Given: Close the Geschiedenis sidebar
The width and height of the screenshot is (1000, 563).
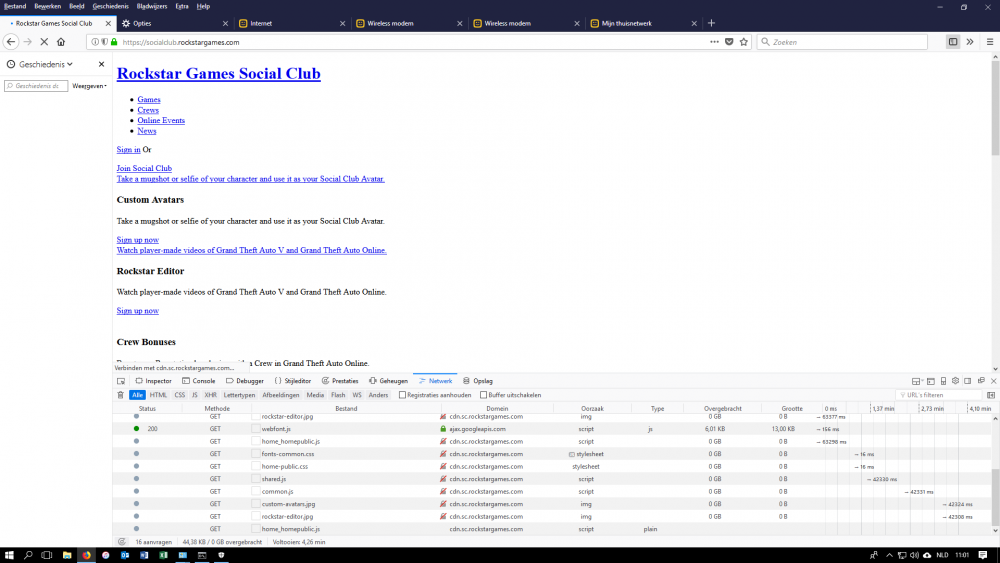Looking at the screenshot, I should point(101,64).
